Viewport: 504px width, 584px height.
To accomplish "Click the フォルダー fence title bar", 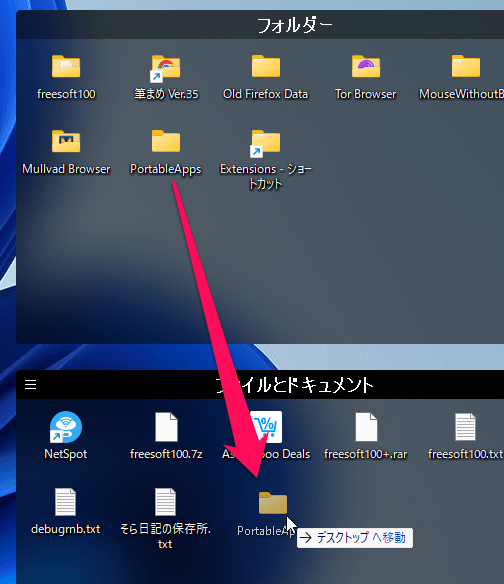I will tap(260, 25).
